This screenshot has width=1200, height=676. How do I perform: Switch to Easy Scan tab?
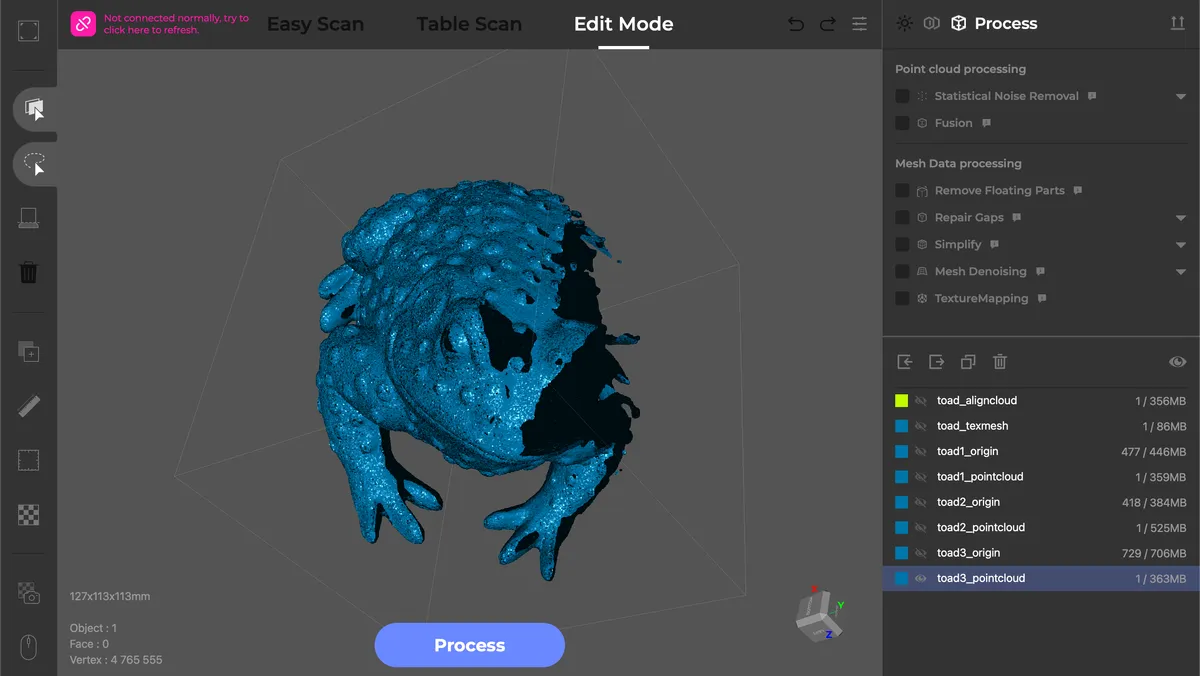[315, 24]
